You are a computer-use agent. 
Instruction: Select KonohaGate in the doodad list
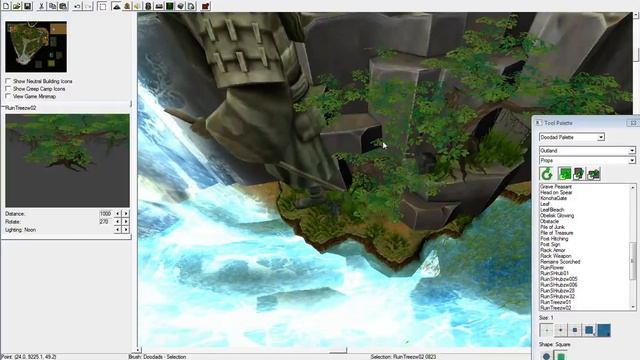tap(553, 198)
